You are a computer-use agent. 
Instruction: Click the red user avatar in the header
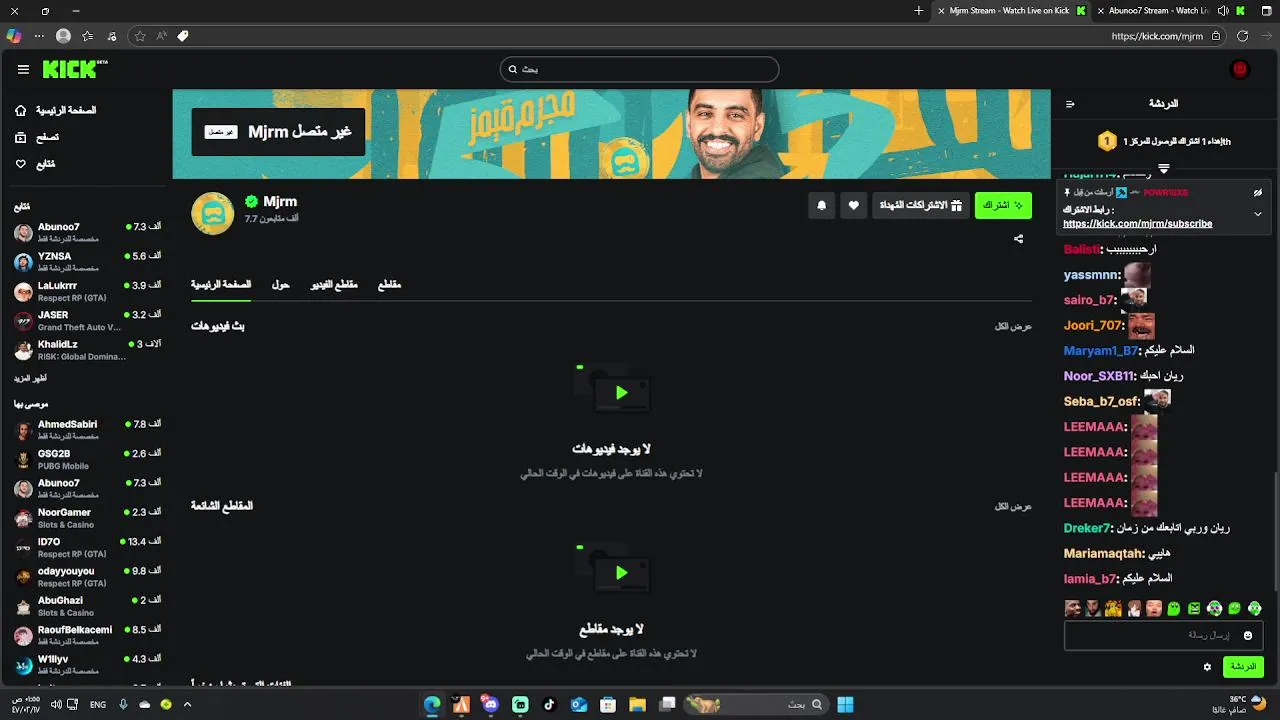(1240, 69)
